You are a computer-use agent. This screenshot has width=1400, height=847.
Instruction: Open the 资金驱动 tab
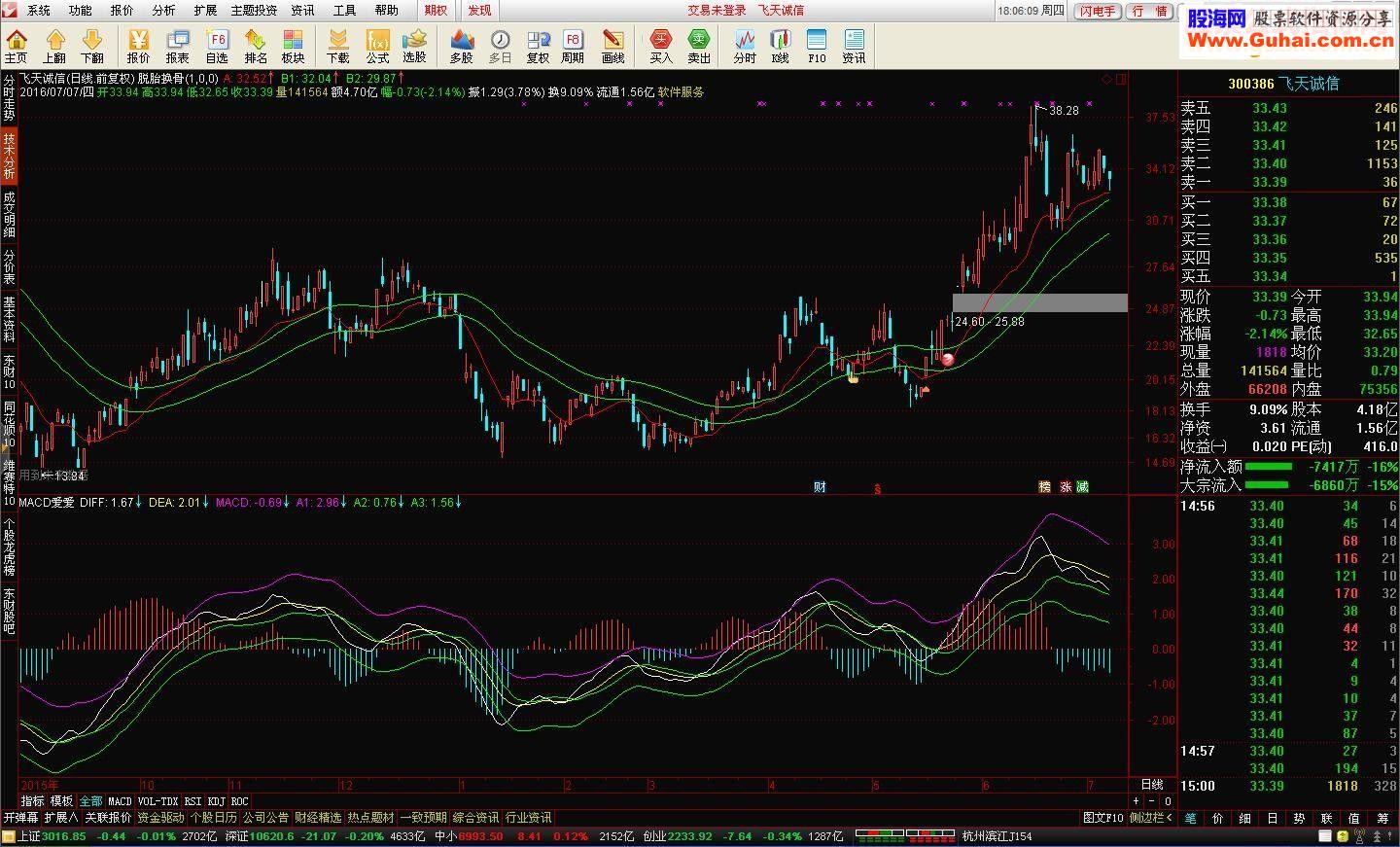[x=160, y=818]
